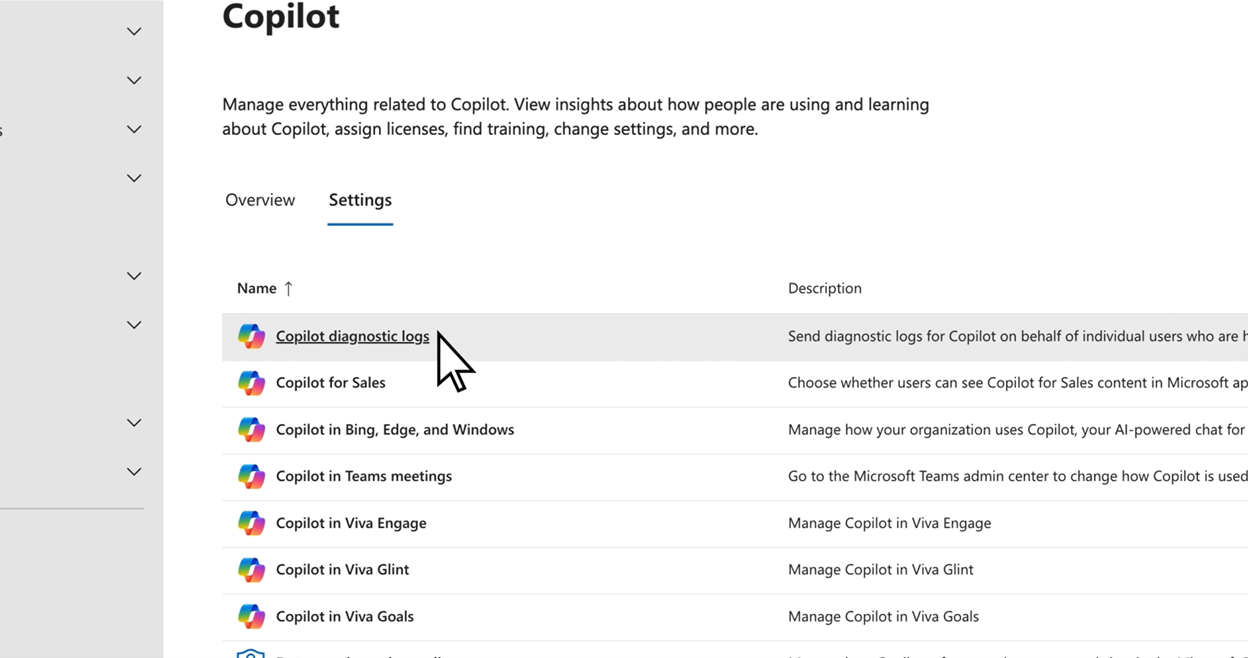Switch to the Overview tab
The height and width of the screenshot is (658, 1248).
pyautogui.click(x=260, y=200)
